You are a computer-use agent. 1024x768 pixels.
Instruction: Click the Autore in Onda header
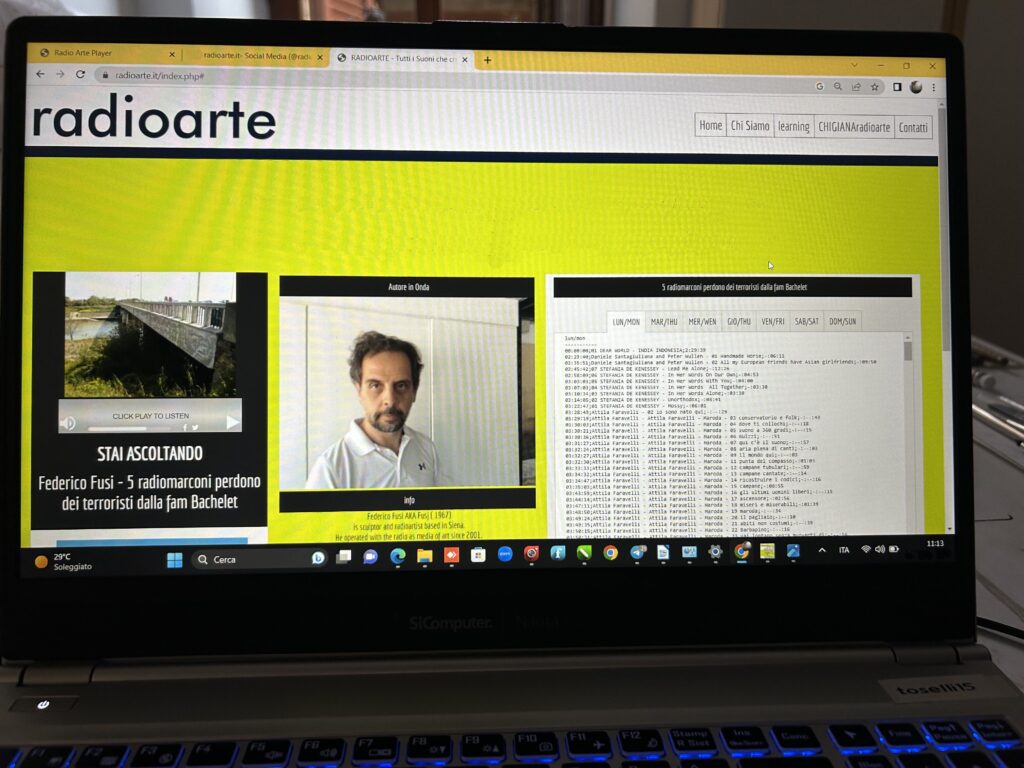[408, 287]
